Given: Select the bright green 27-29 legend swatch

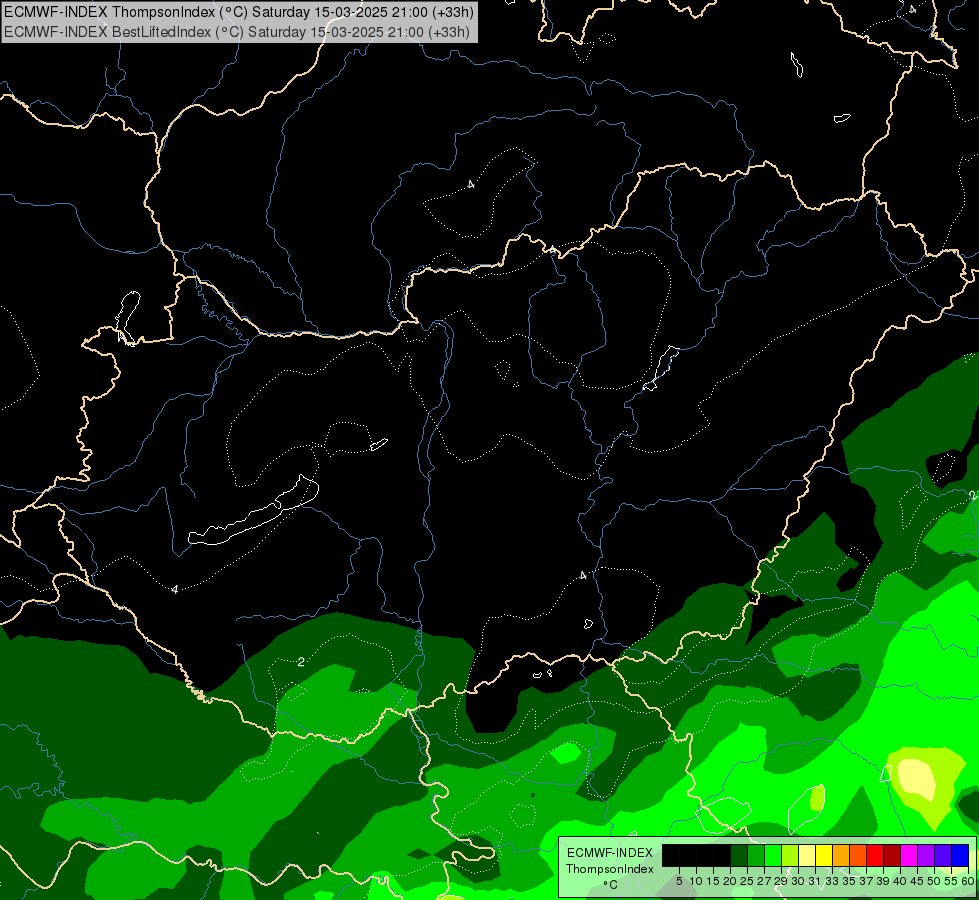Looking at the screenshot, I should click(x=773, y=855).
